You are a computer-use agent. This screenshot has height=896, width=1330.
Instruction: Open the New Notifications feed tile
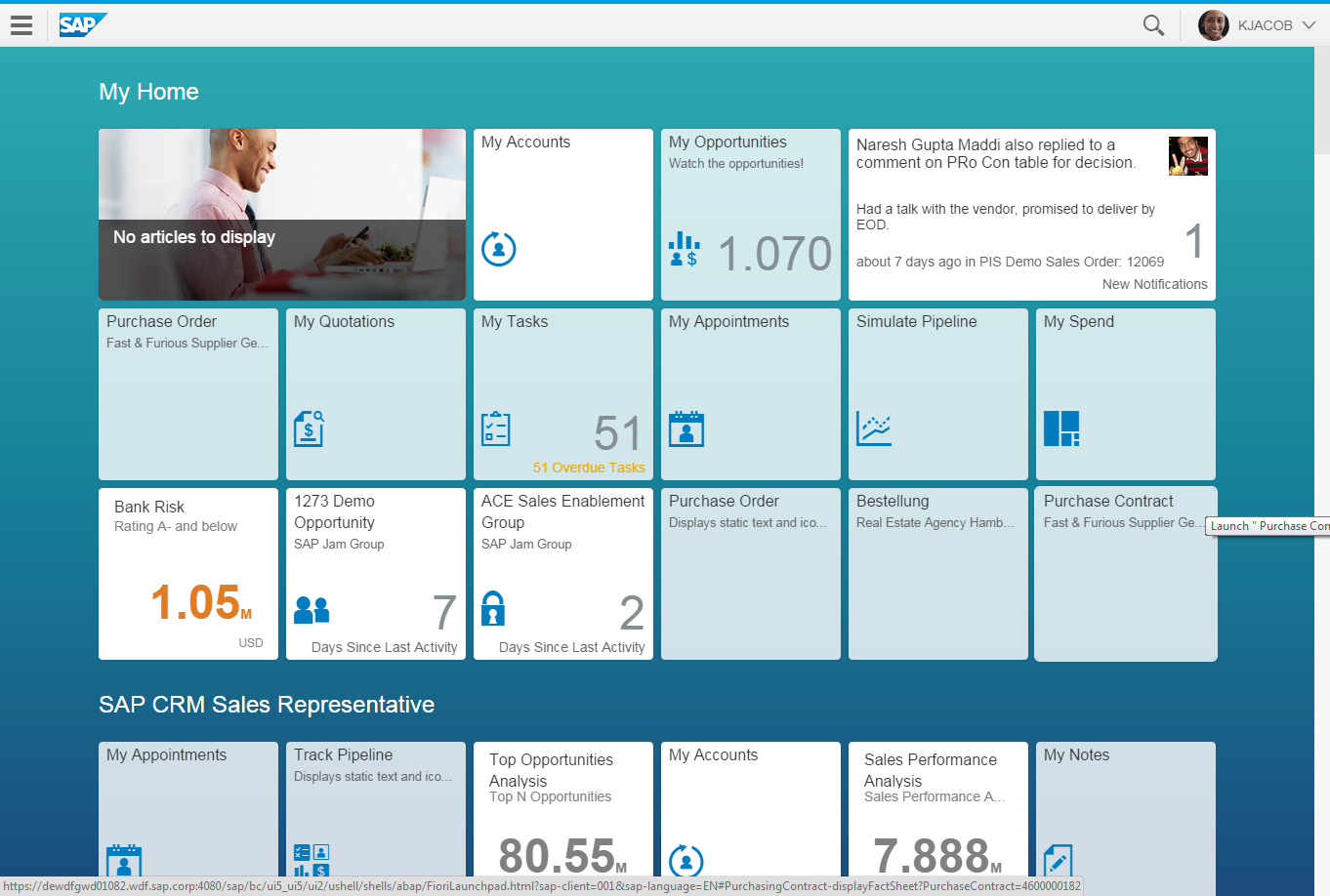(x=1031, y=215)
